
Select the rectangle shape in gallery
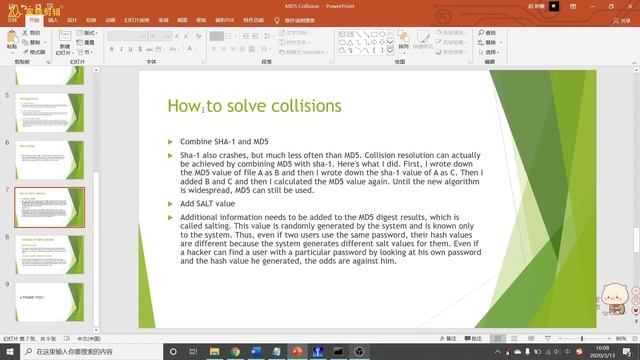(374, 34)
